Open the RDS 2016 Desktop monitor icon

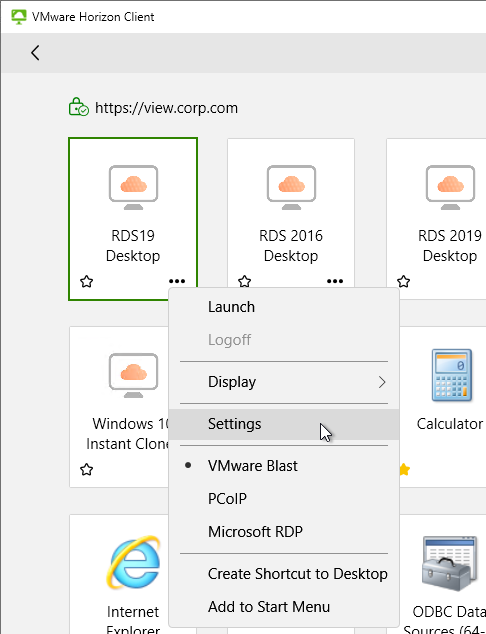pos(291,187)
